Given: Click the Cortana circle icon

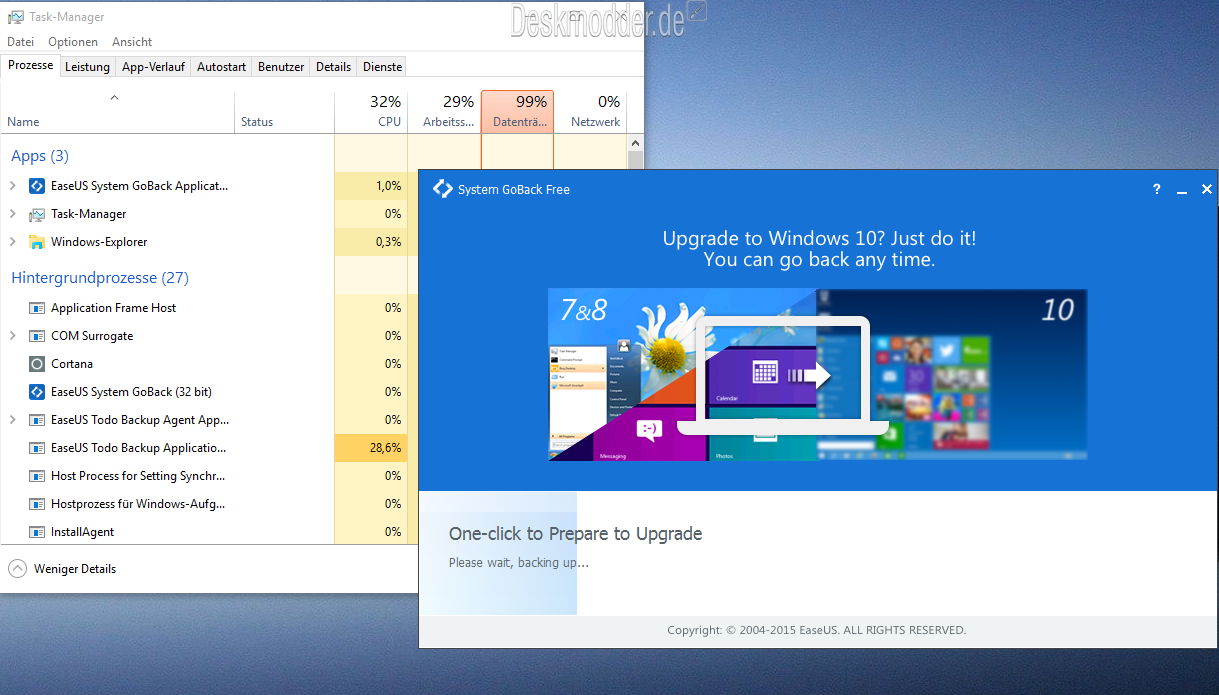Looking at the screenshot, I should tap(37, 364).
